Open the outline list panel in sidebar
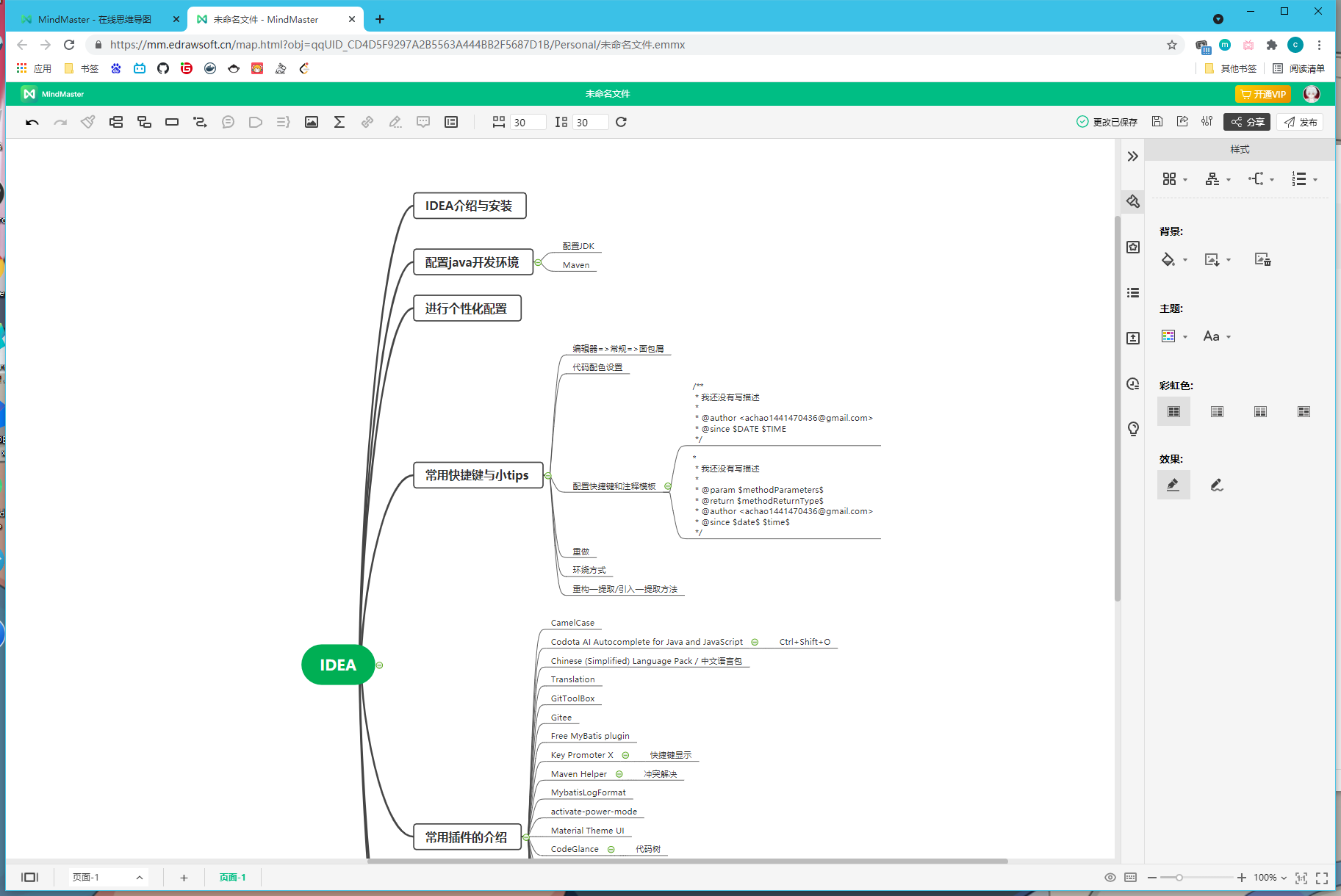Image resolution: width=1341 pixels, height=896 pixels. (1133, 292)
